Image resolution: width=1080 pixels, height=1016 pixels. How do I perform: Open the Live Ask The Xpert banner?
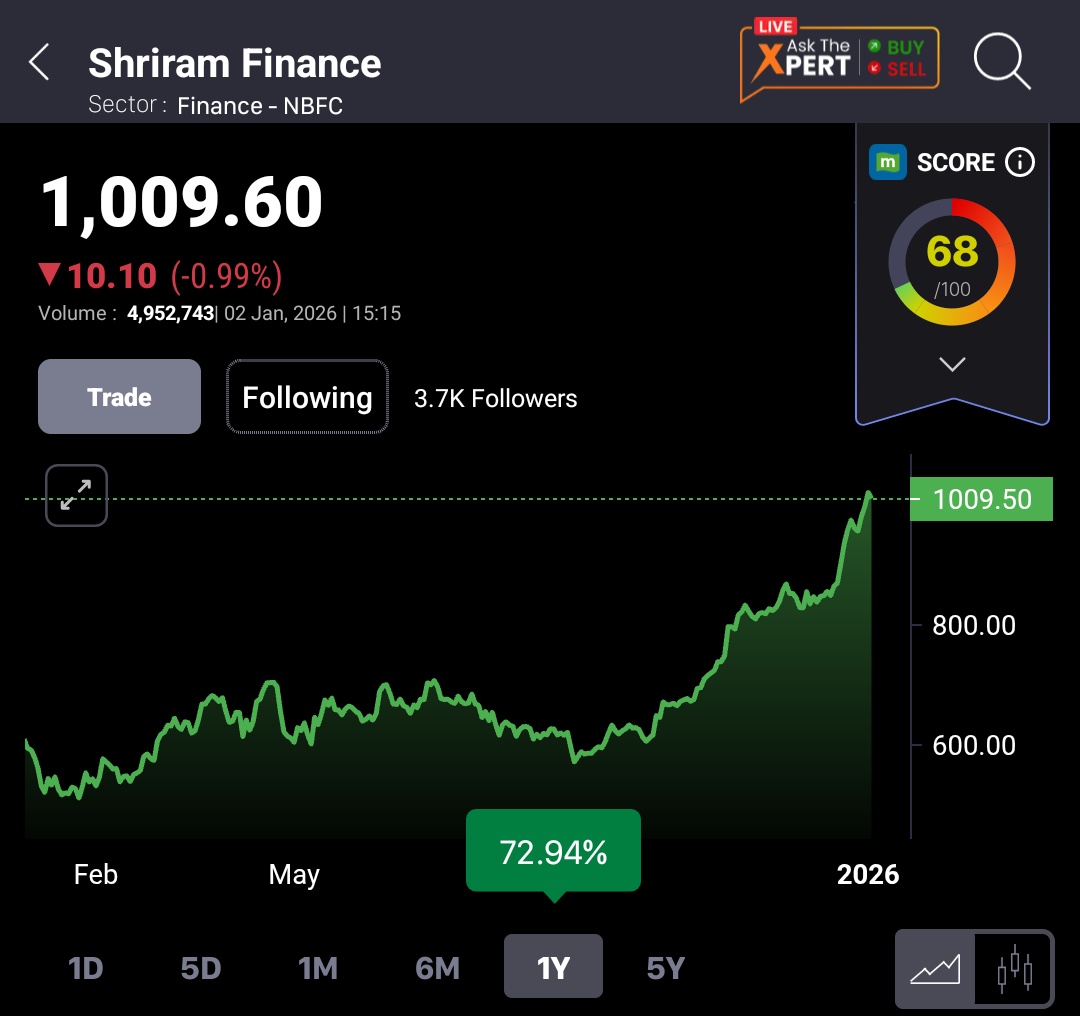(839, 61)
